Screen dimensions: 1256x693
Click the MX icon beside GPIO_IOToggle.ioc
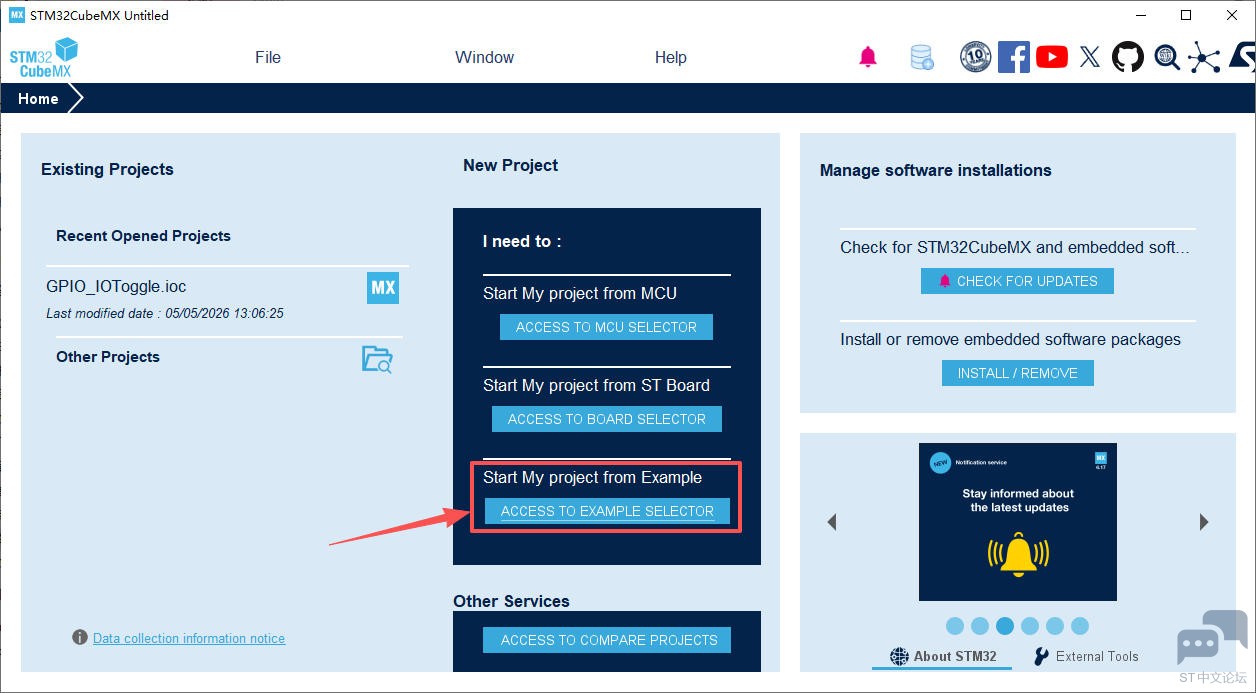383,288
